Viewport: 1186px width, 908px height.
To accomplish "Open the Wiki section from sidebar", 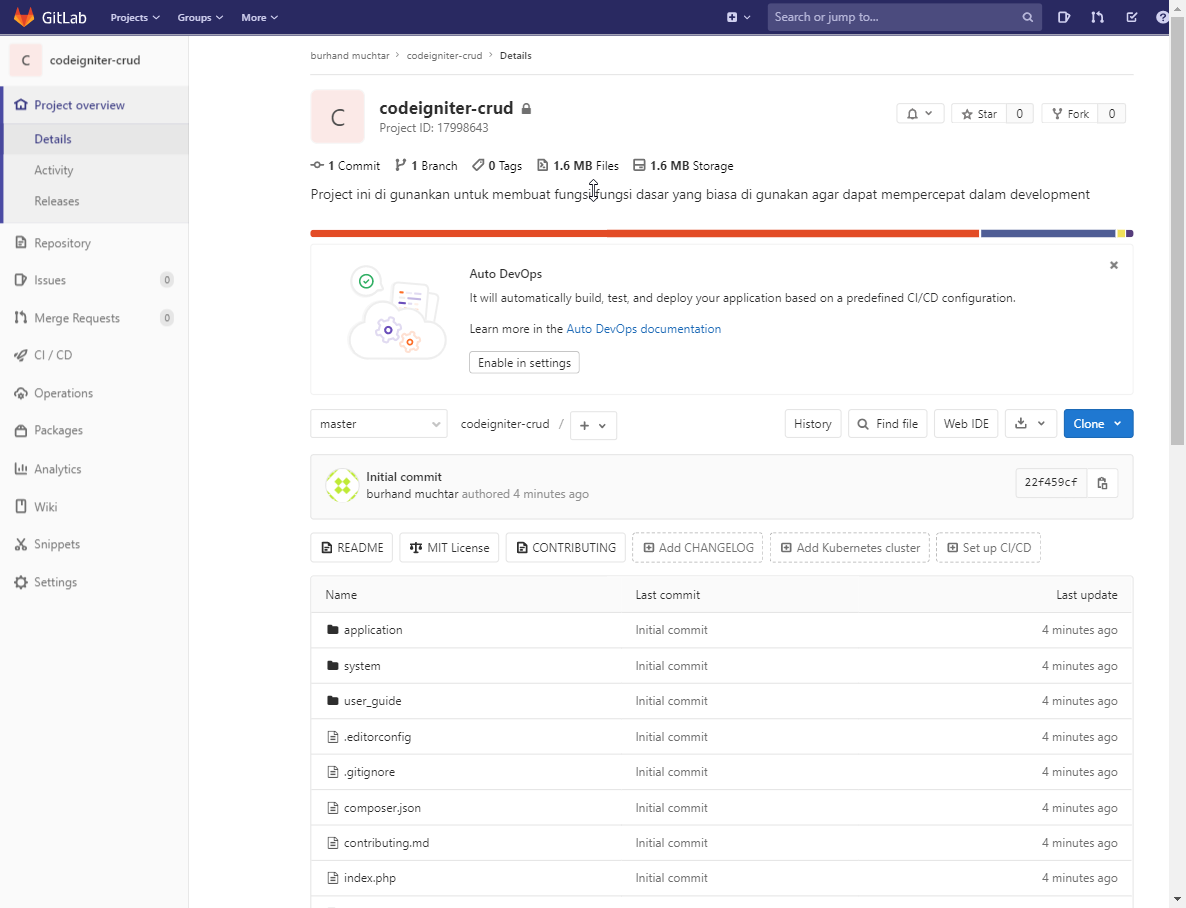I will (x=45, y=506).
